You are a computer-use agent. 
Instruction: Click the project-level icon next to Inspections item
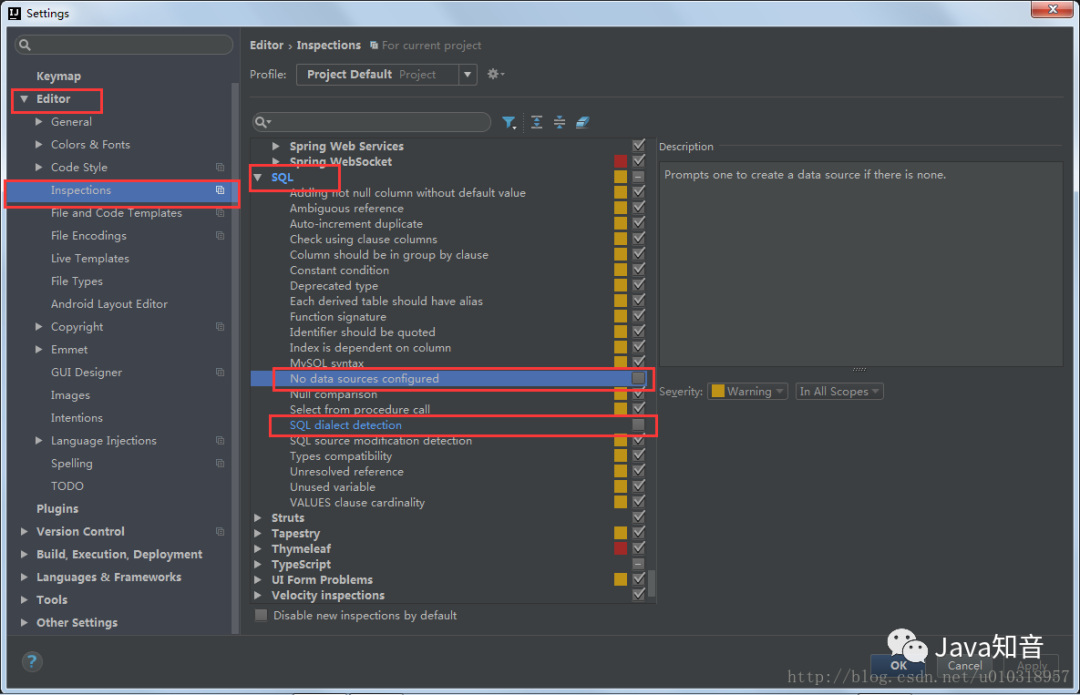point(220,190)
